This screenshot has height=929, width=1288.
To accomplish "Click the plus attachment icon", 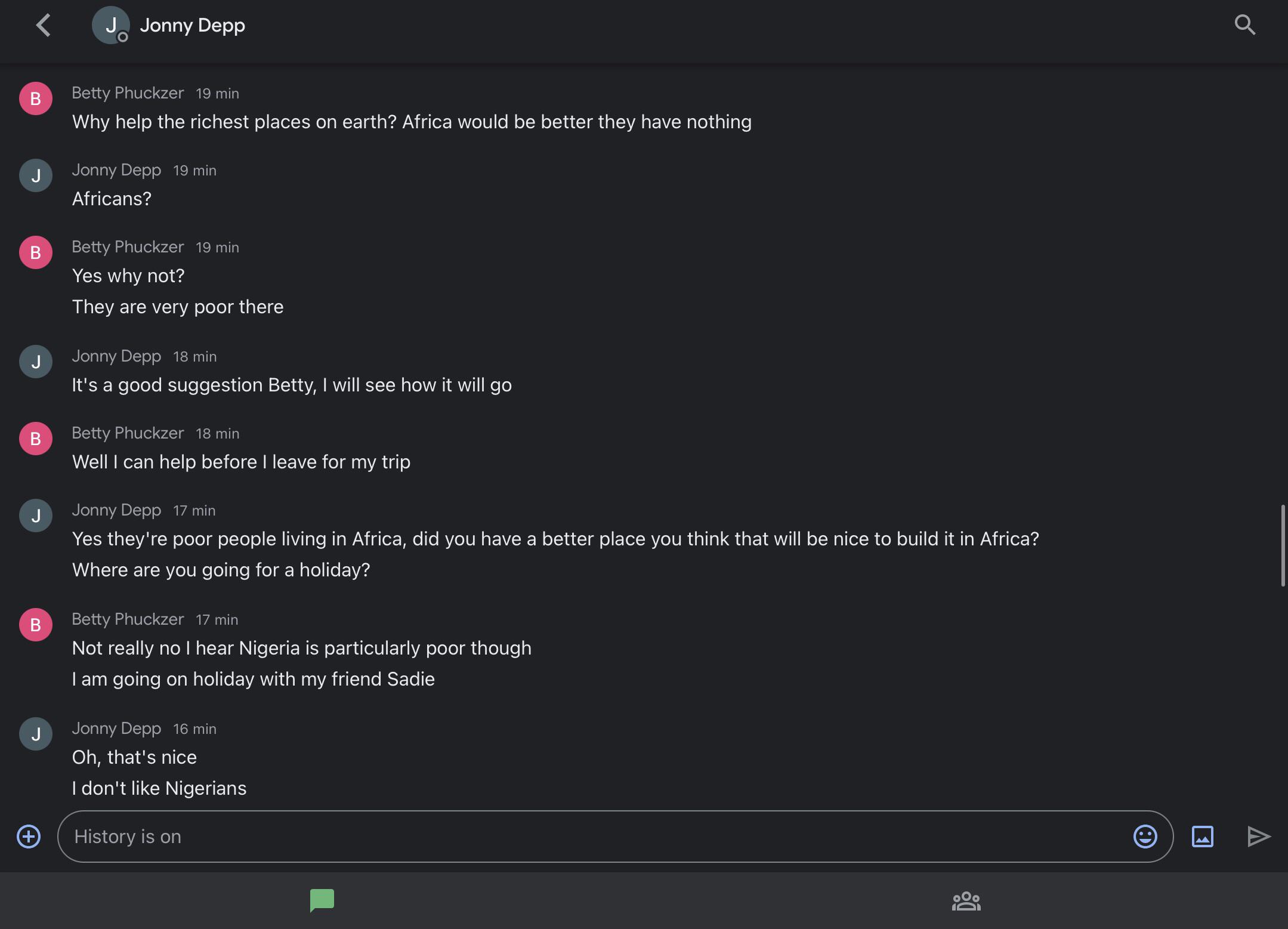I will 29,837.
